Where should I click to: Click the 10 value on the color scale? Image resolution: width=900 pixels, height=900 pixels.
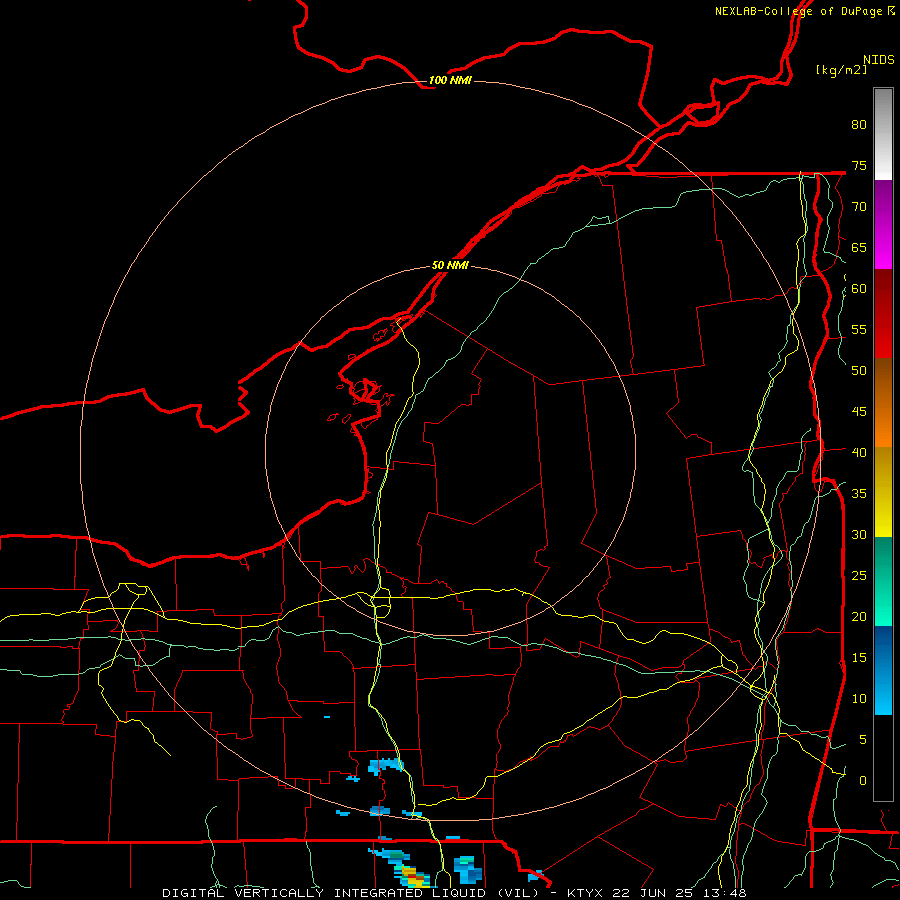(x=859, y=699)
